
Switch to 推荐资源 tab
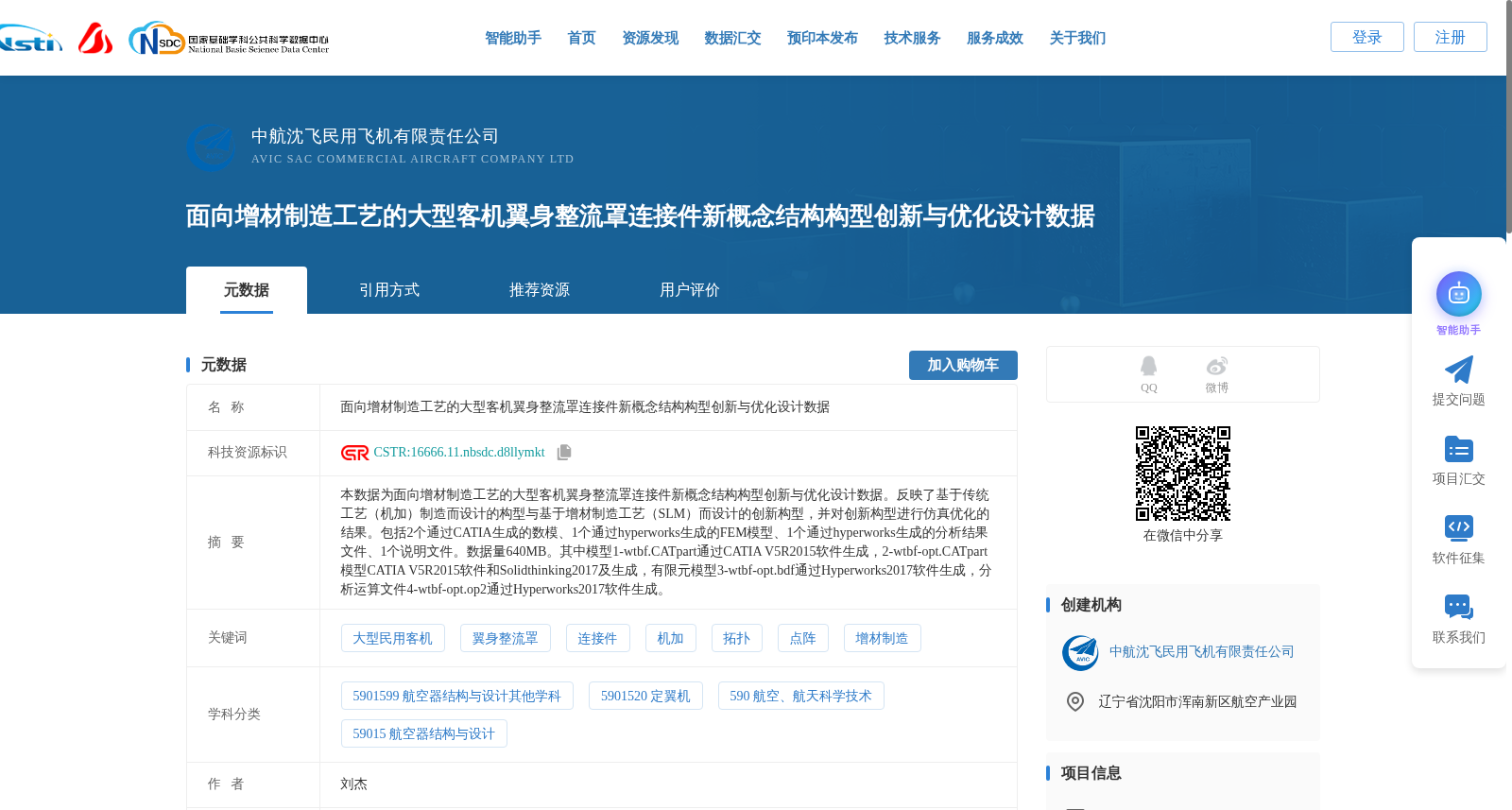(x=540, y=290)
